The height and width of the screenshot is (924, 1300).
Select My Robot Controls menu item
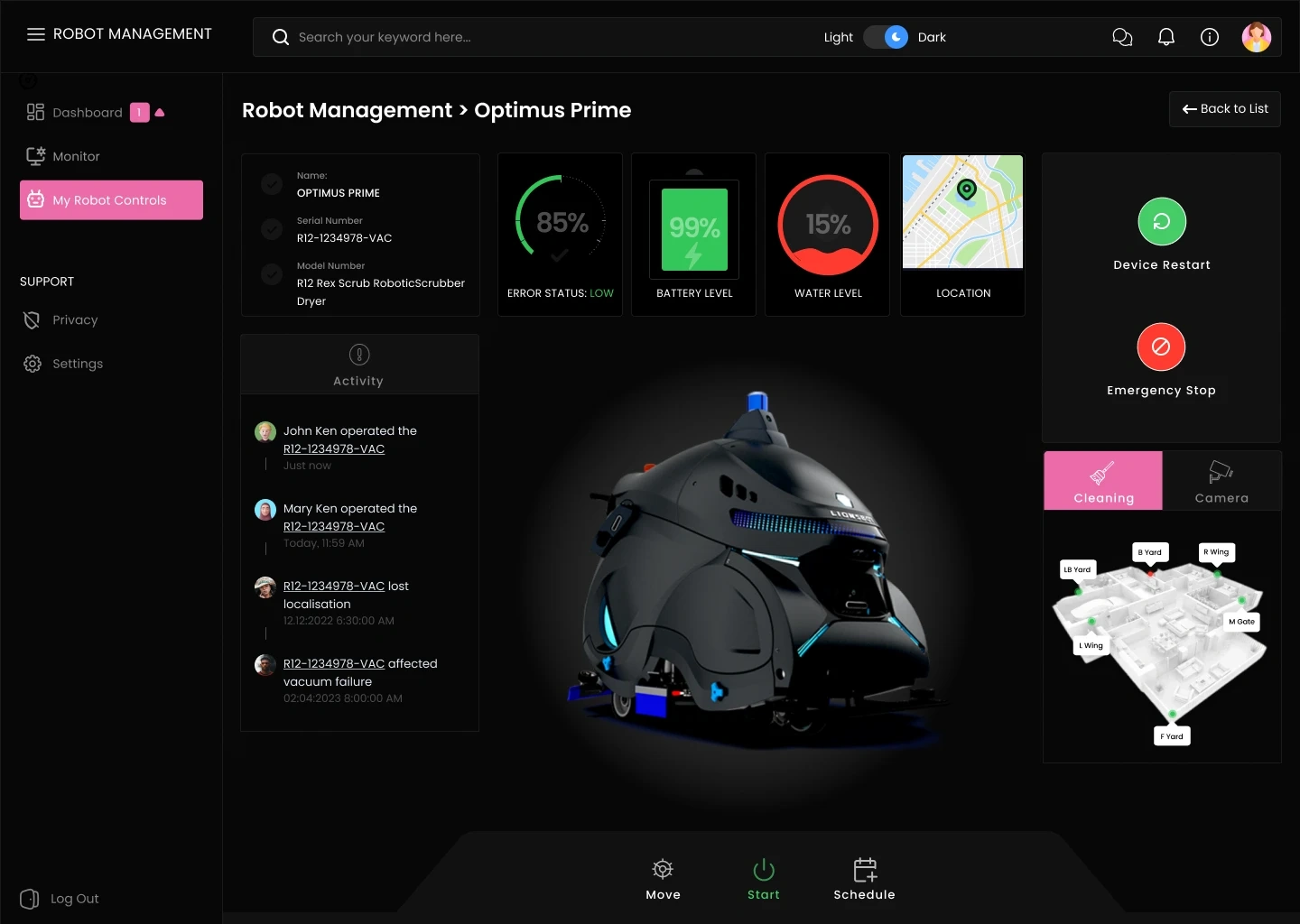coord(111,200)
